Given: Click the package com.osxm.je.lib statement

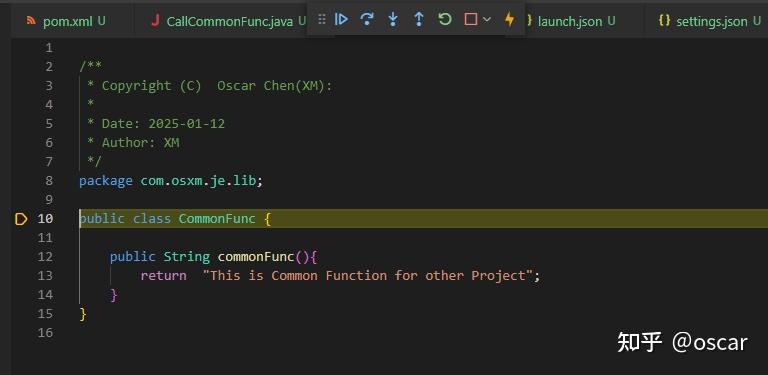Looking at the screenshot, I should [x=171, y=181].
